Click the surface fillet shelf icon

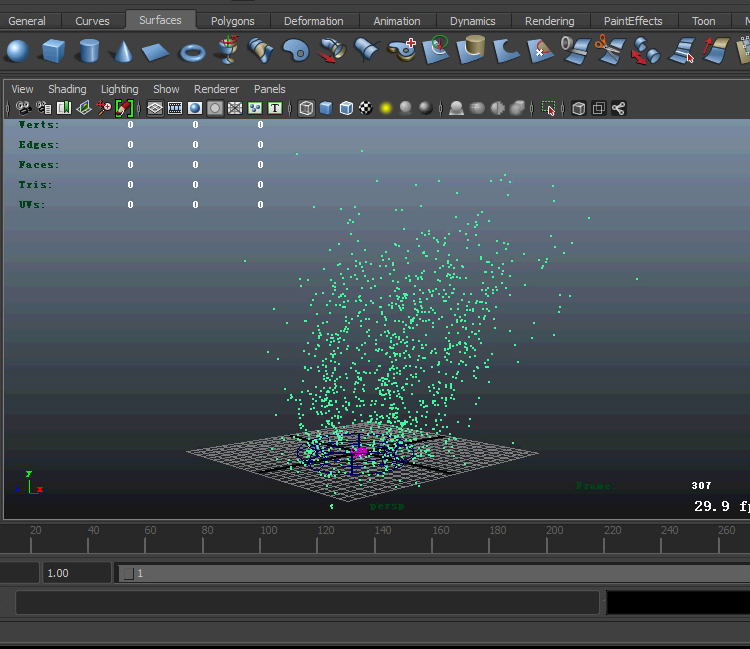click(506, 52)
